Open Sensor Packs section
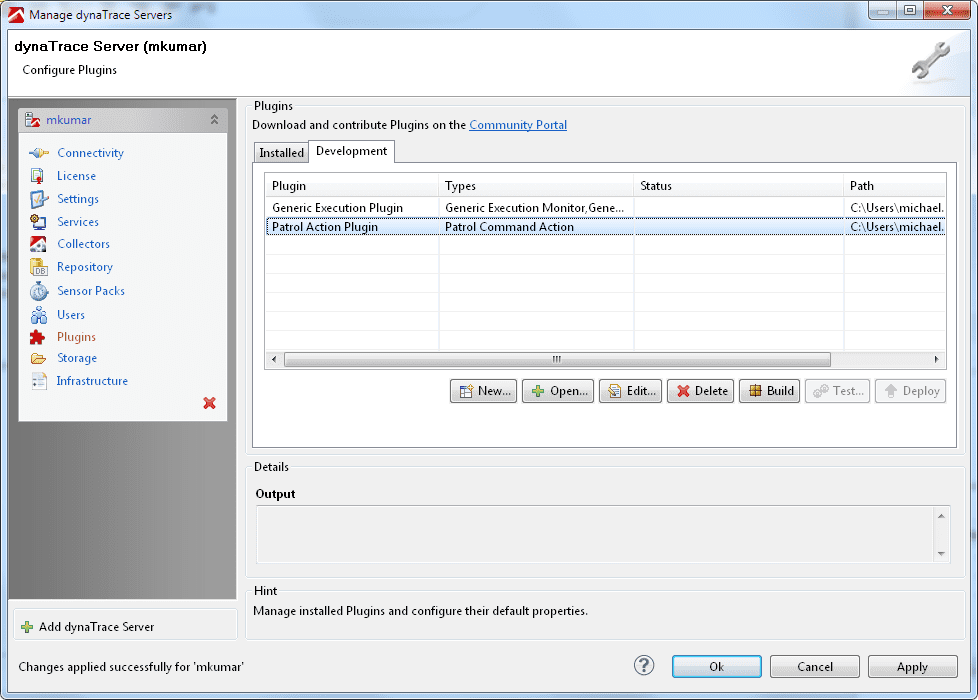 pyautogui.click(x=91, y=291)
